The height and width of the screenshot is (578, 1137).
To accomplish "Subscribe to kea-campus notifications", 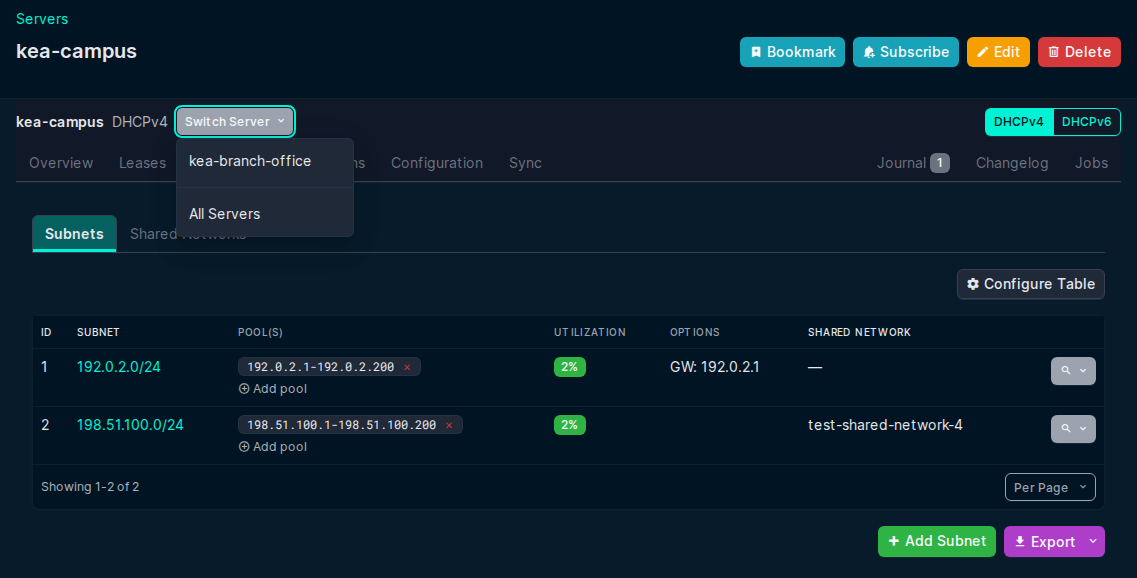I will tap(906, 52).
